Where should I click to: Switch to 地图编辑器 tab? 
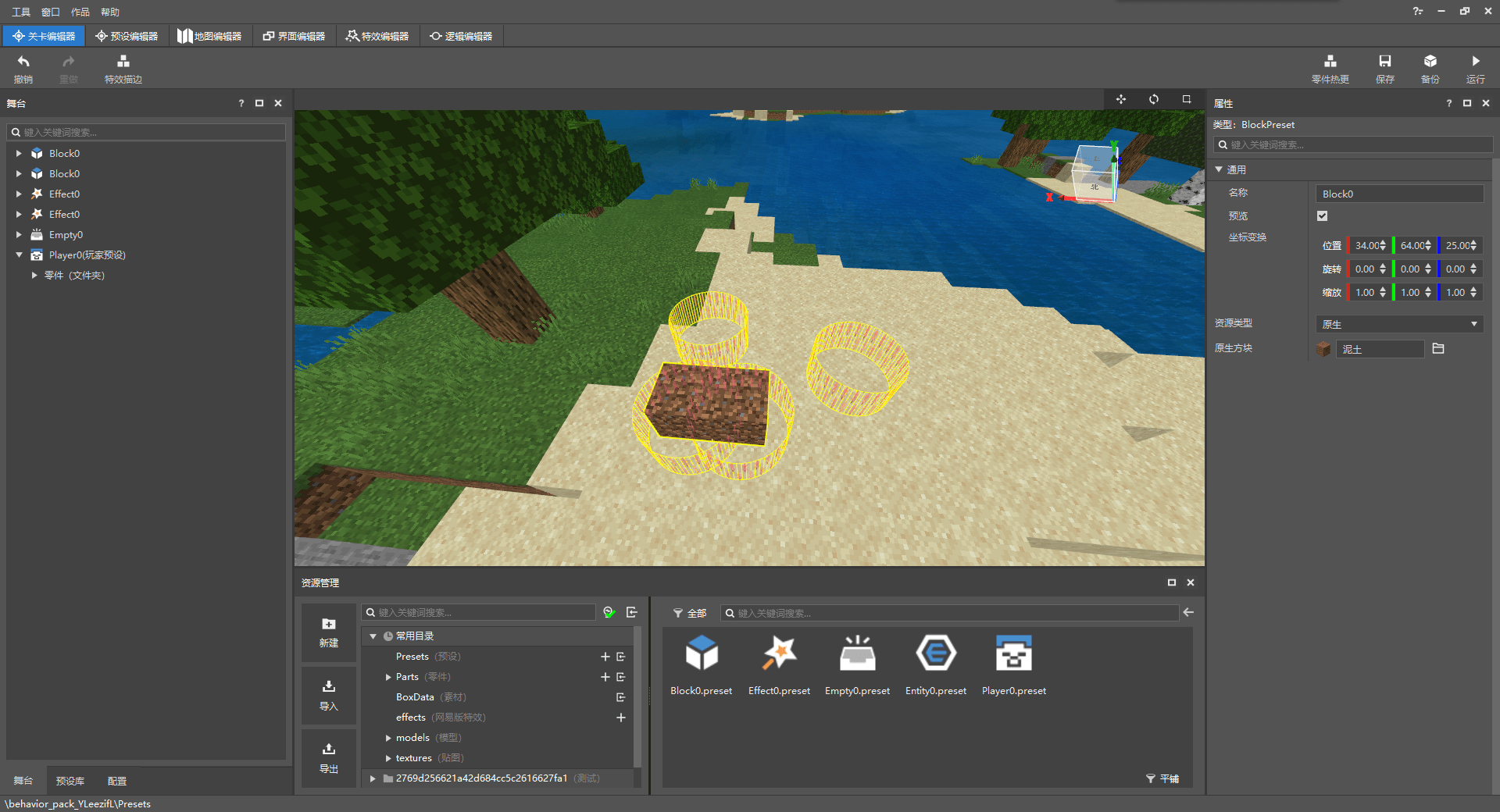[209, 36]
